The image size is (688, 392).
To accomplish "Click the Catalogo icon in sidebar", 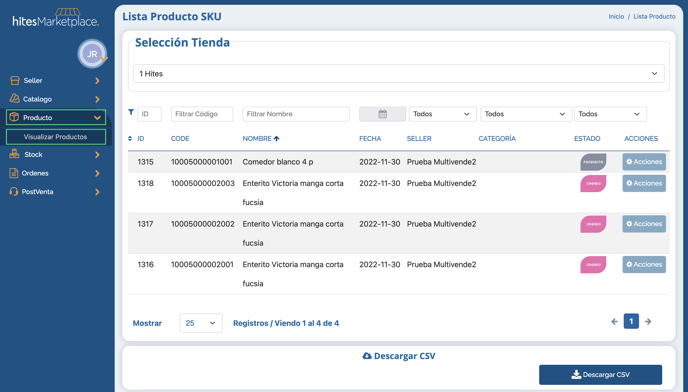I will pyautogui.click(x=15, y=99).
